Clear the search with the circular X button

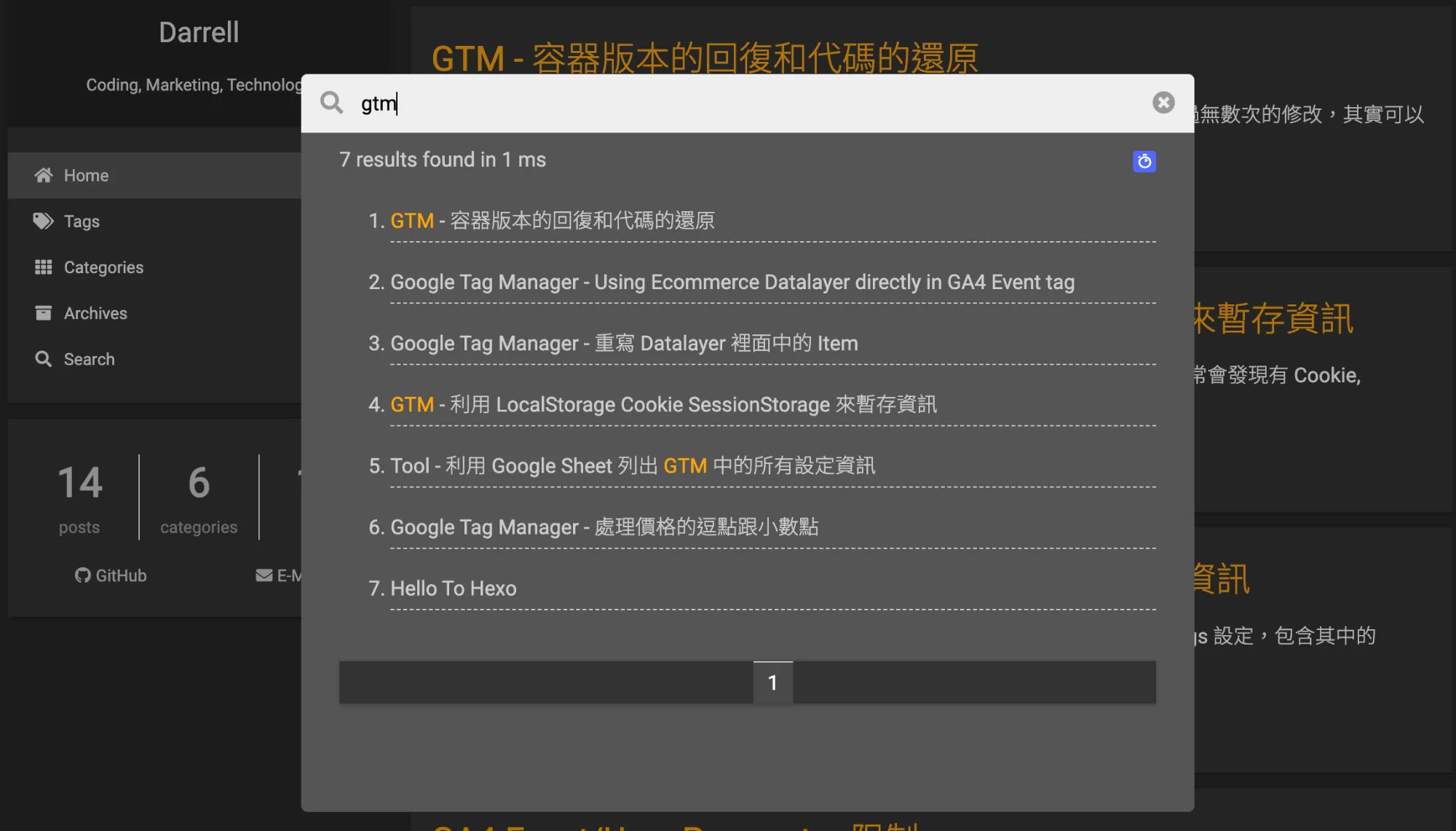click(x=1163, y=103)
